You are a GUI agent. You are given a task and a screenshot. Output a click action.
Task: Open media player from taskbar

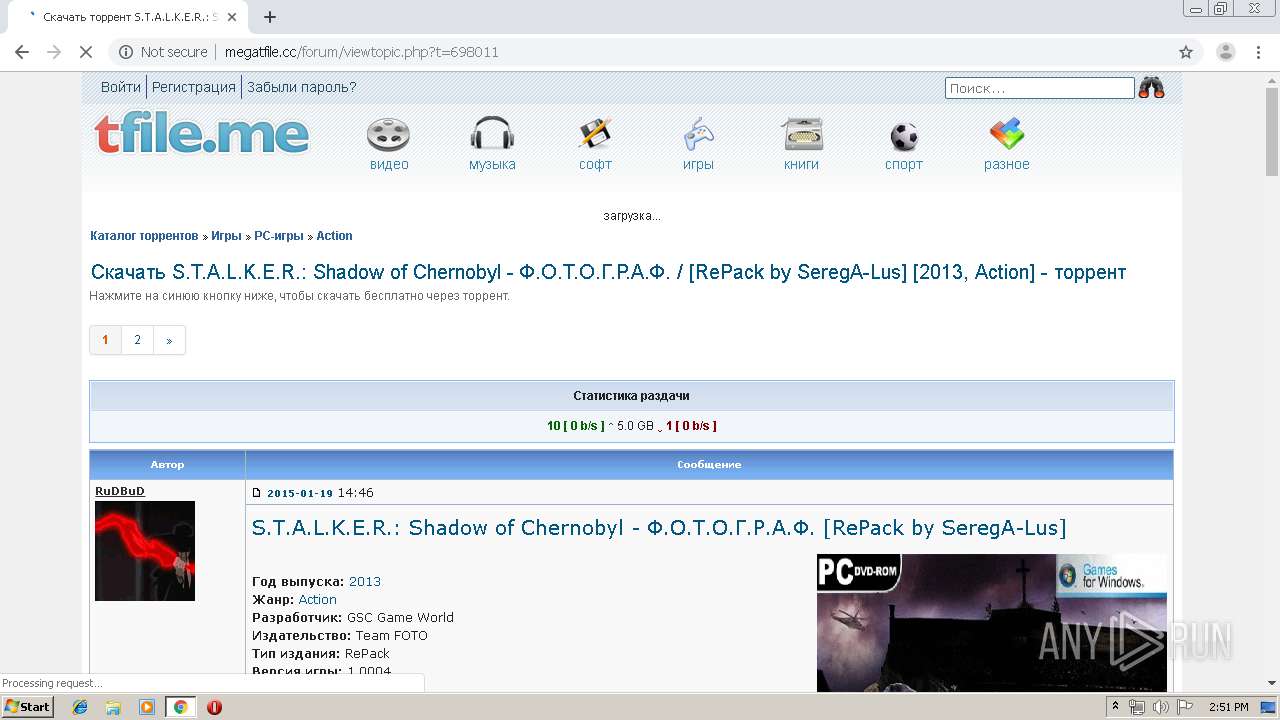click(146, 707)
